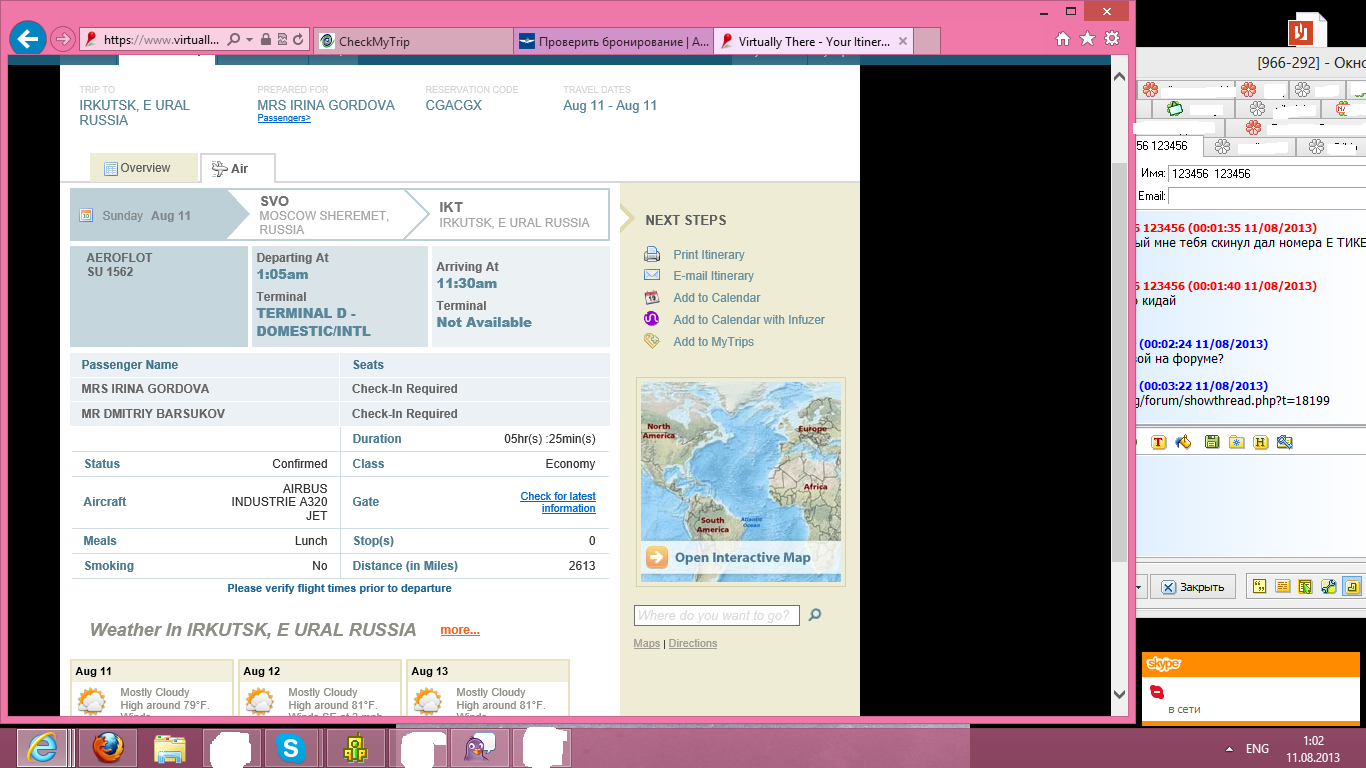Viewport: 1366px width, 768px height.
Task: Click the E-mail Itinerary envelope icon
Action: click(x=652, y=275)
